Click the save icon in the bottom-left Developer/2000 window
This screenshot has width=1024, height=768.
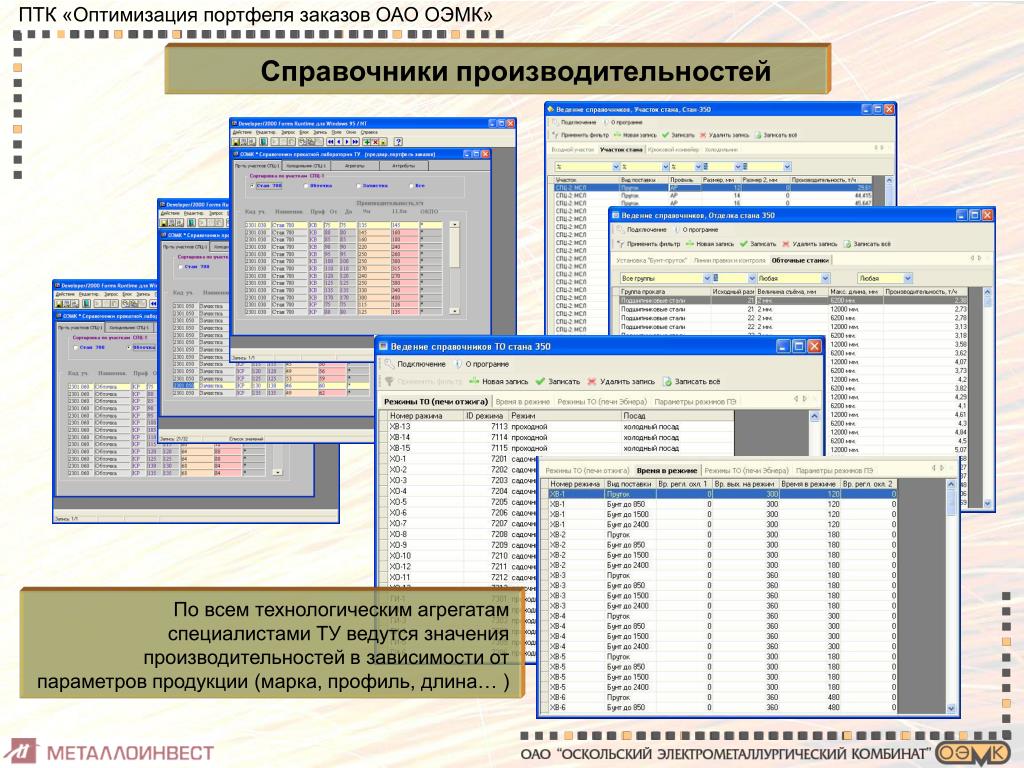click(x=59, y=304)
